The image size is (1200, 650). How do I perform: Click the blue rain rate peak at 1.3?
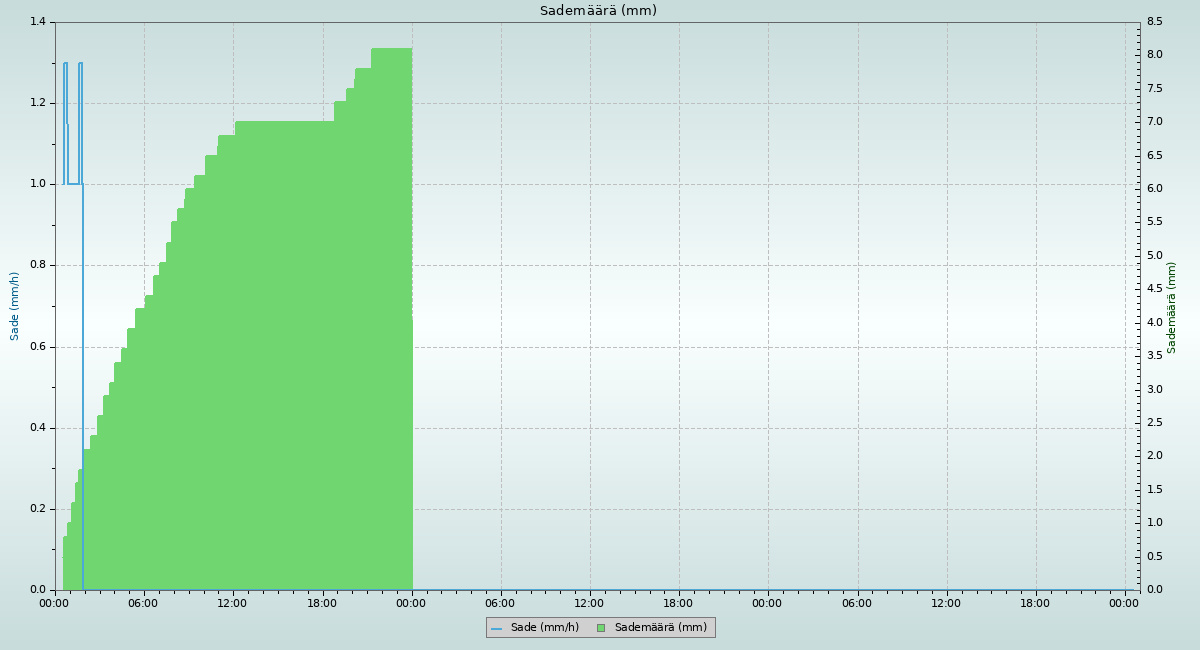click(x=66, y=63)
